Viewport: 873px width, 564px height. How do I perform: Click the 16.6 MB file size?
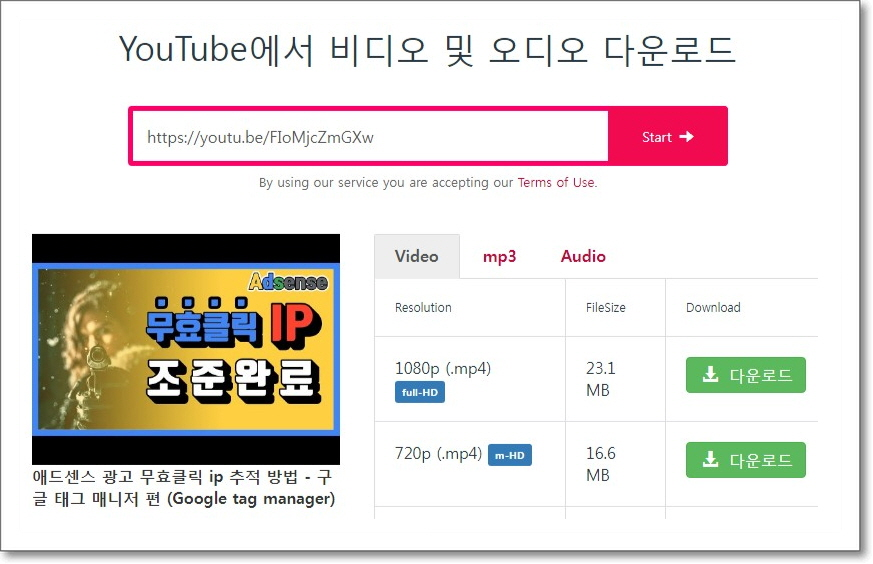[601, 464]
